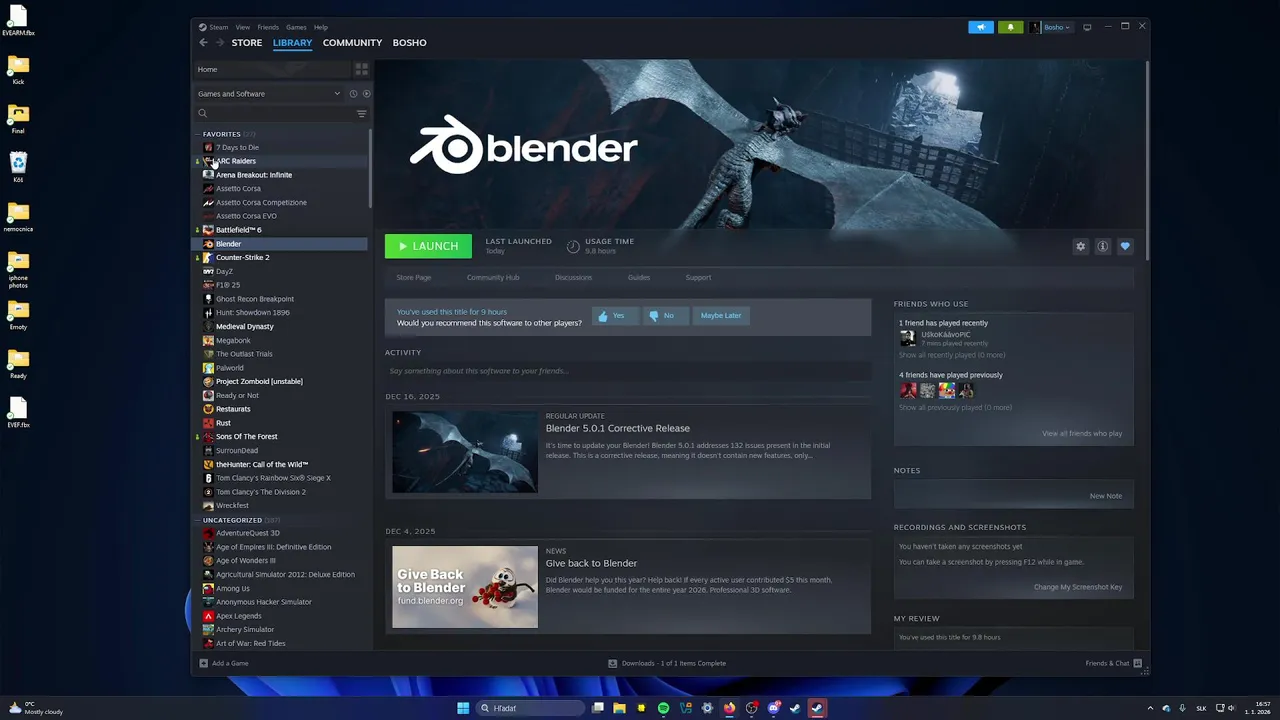The image size is (1280, 720).
Task: Open the View menu
Action: tap(243, 27)
